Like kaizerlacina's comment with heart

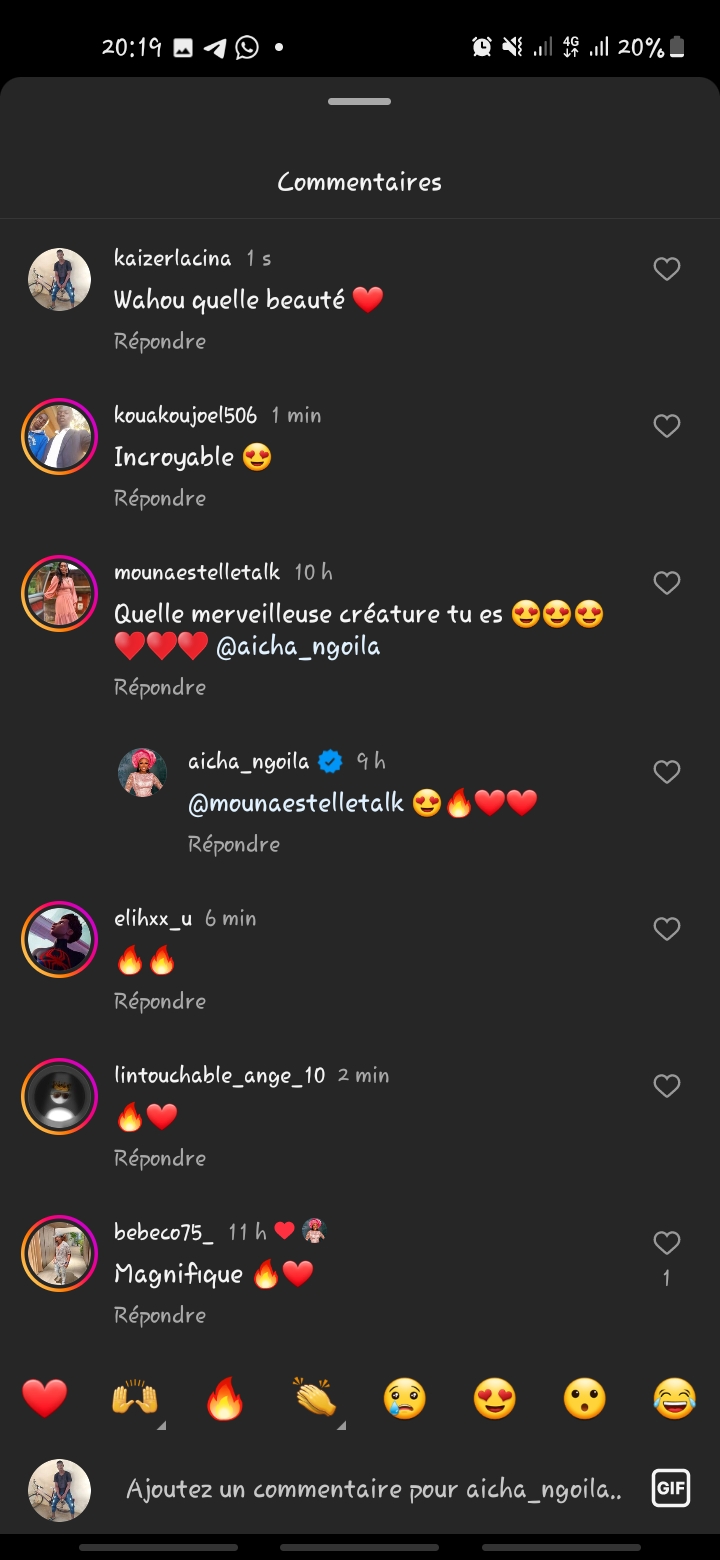pyautogui.click(x=666, y=269)
